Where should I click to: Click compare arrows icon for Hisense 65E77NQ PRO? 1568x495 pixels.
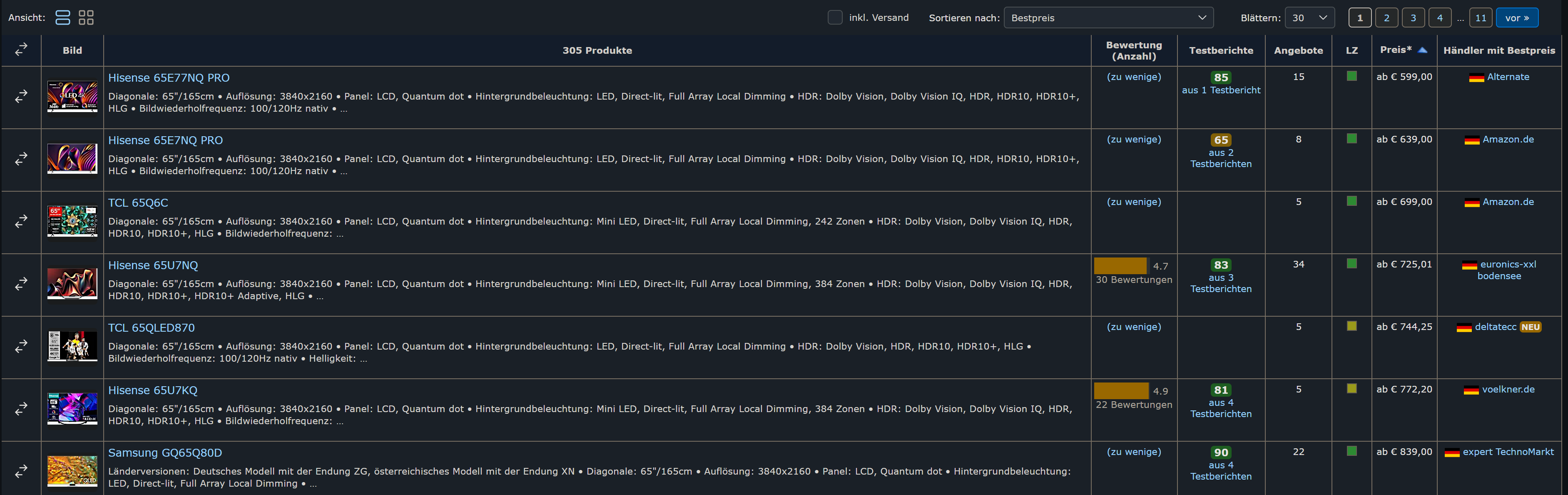pyautogui.click(x=21, y=96)
